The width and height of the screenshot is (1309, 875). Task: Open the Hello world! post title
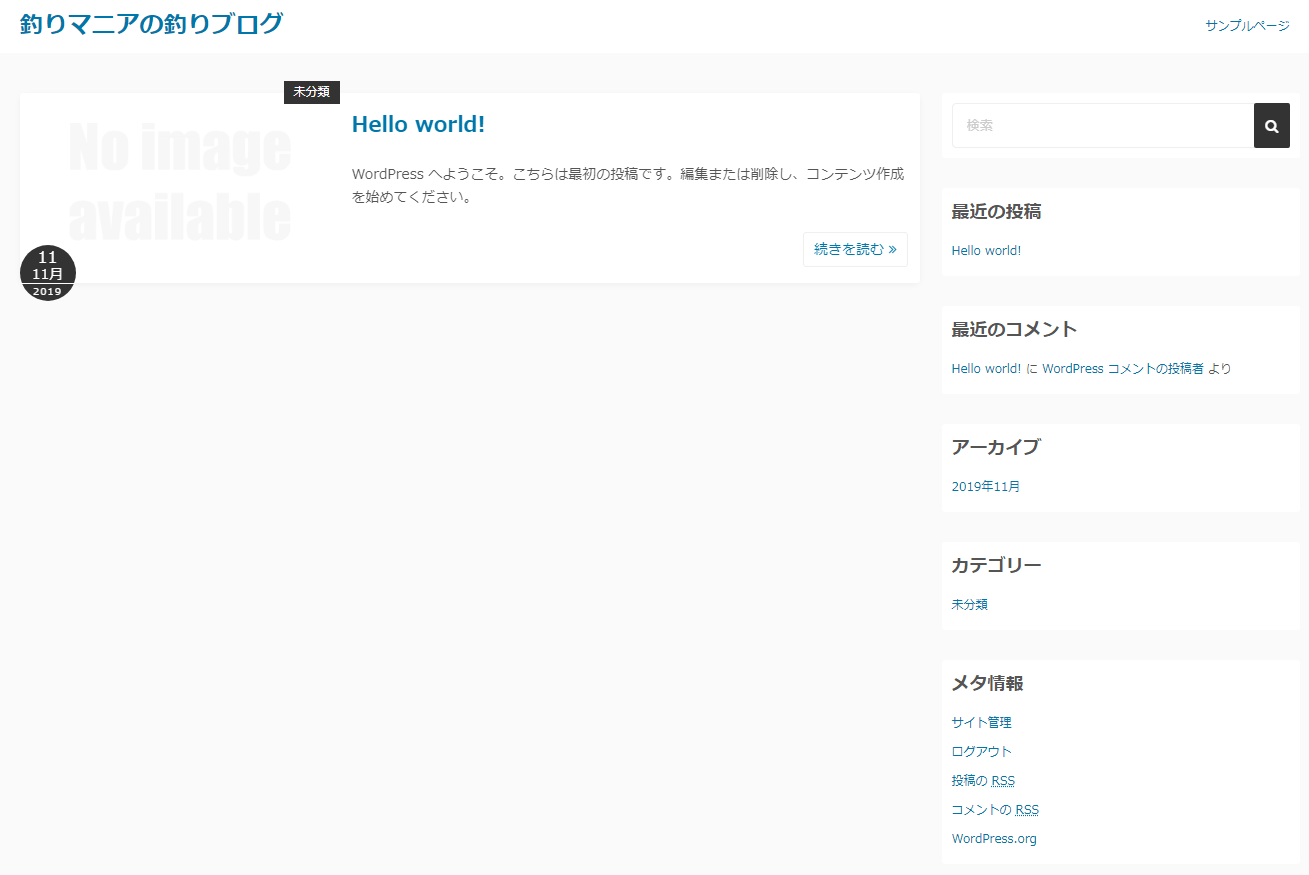click(418, 125)
